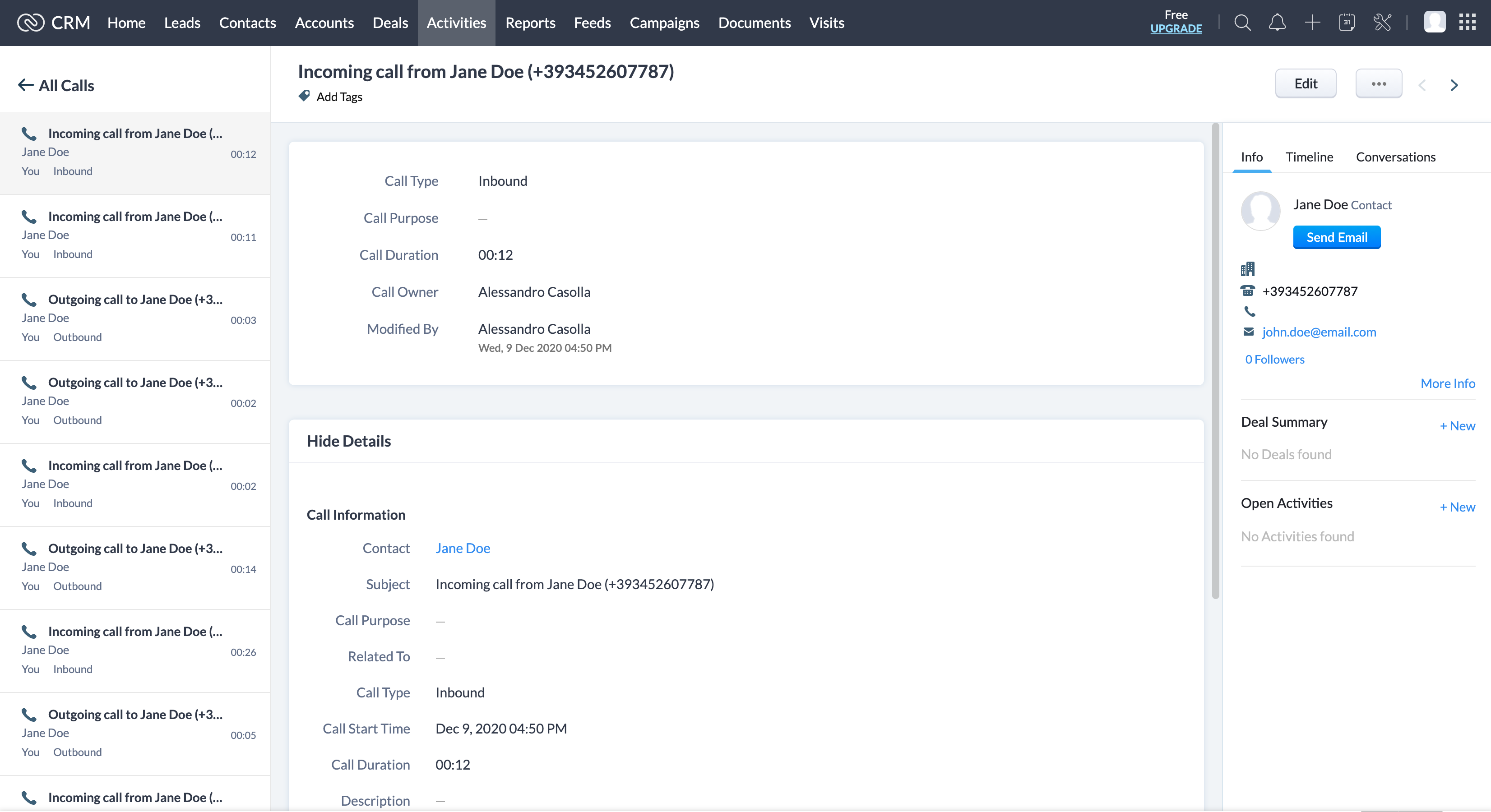Open the setup tools icon
This screenshot has height=812, width=1491.
coord(1382,23)
